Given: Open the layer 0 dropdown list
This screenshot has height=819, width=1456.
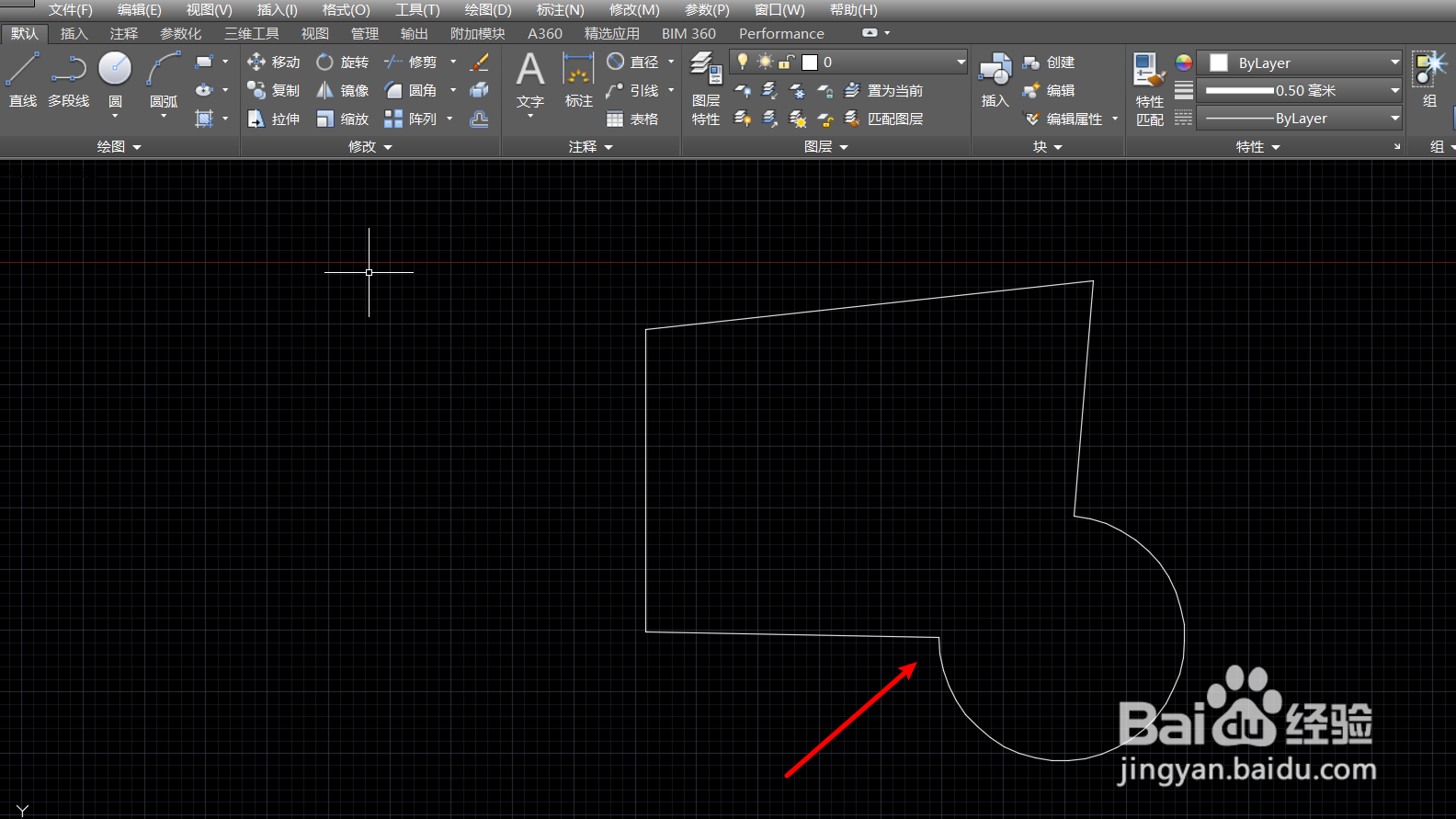Looking at the screenshot, I should (x=961, y=62).
